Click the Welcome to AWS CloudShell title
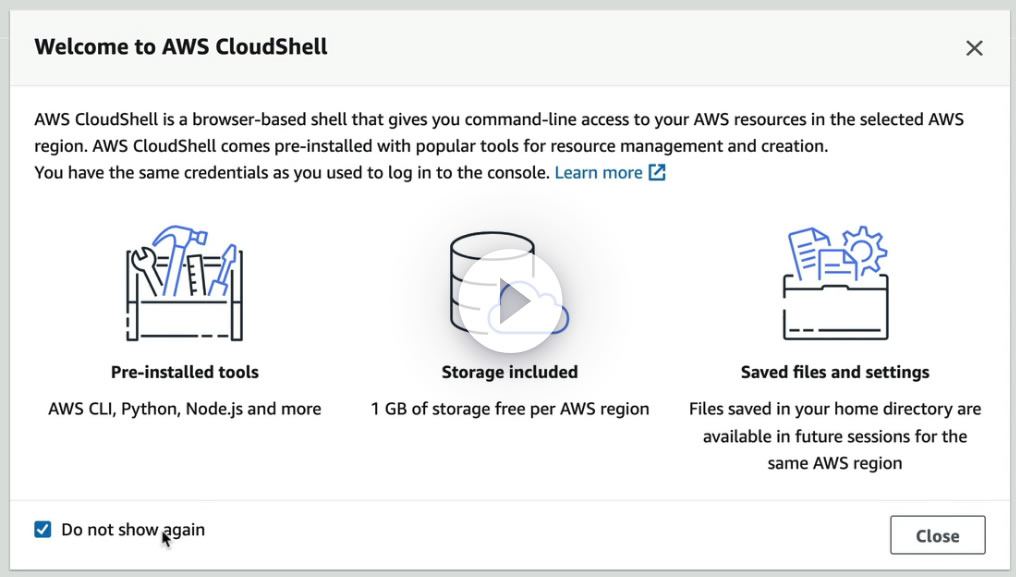The height and width of the screenshot is (577, 1016). 181,47
